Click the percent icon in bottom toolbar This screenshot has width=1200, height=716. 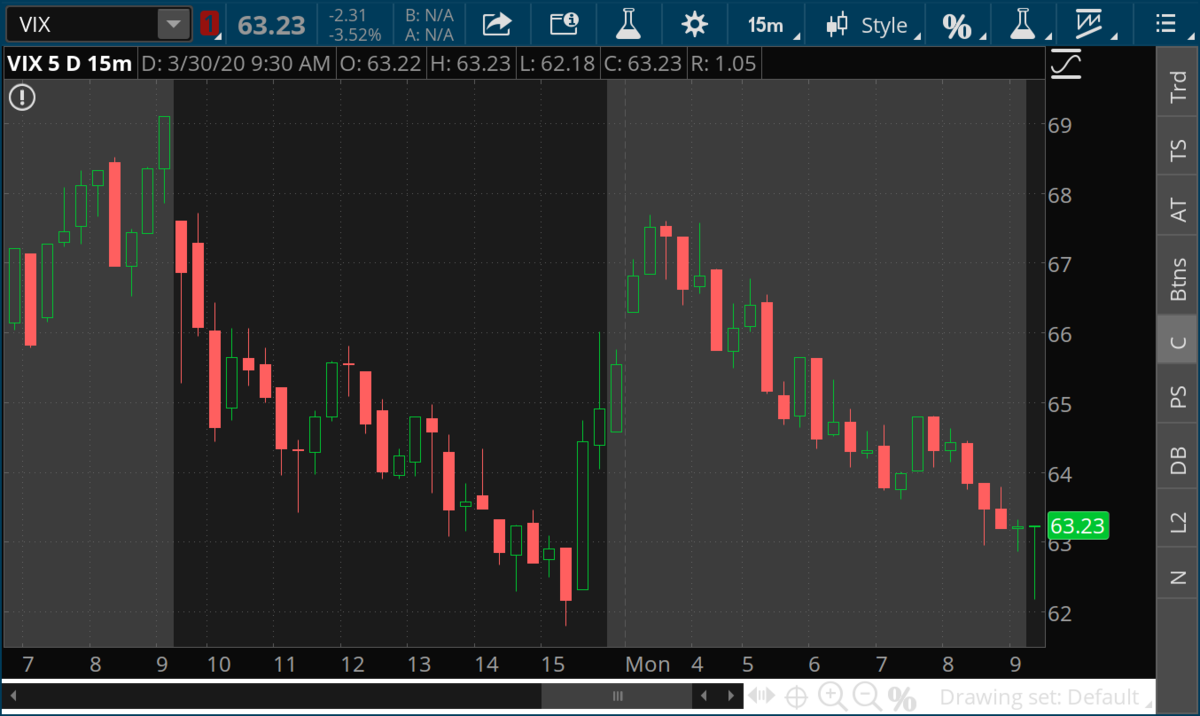902,697
